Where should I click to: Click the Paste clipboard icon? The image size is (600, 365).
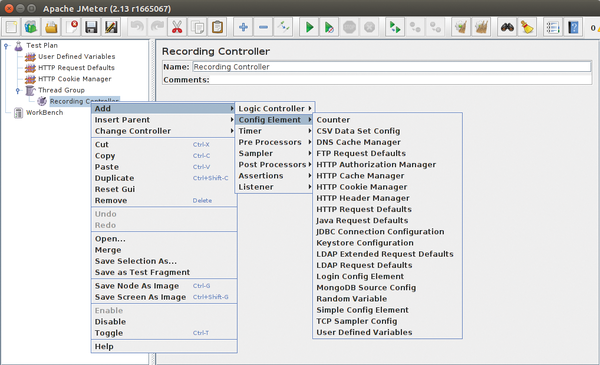tap(217, 27)
